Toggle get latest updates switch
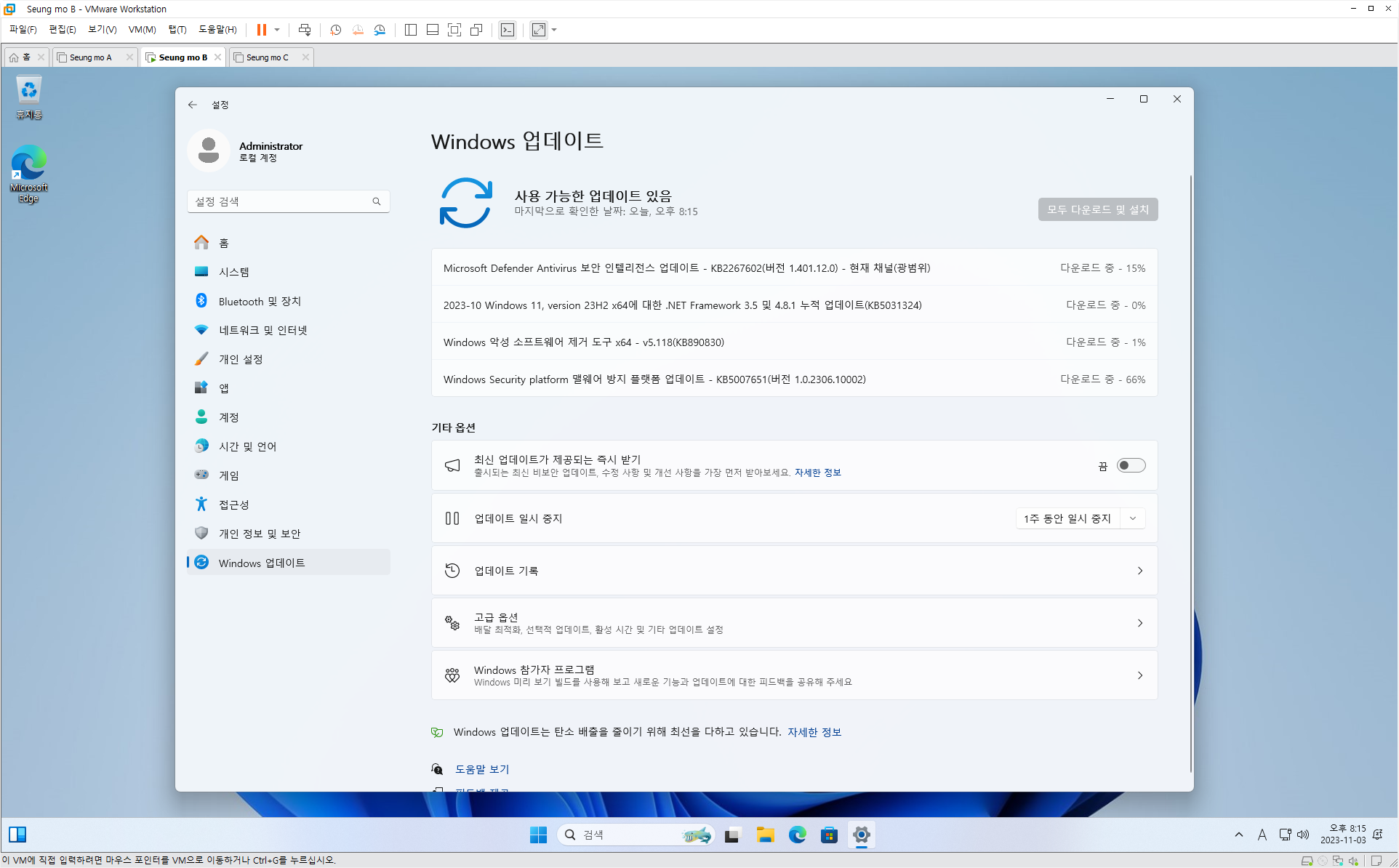Screen dimensions: 1399x868 pyautogui.click(x=1131, y=465)
